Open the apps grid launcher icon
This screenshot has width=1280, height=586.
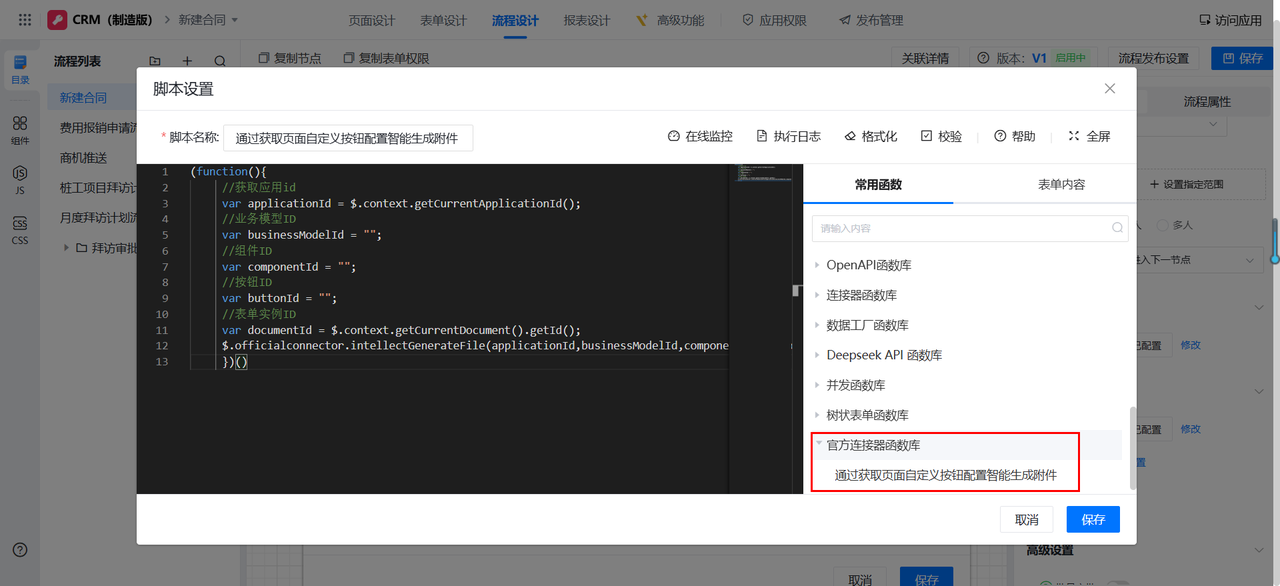[x=25, y=20]
